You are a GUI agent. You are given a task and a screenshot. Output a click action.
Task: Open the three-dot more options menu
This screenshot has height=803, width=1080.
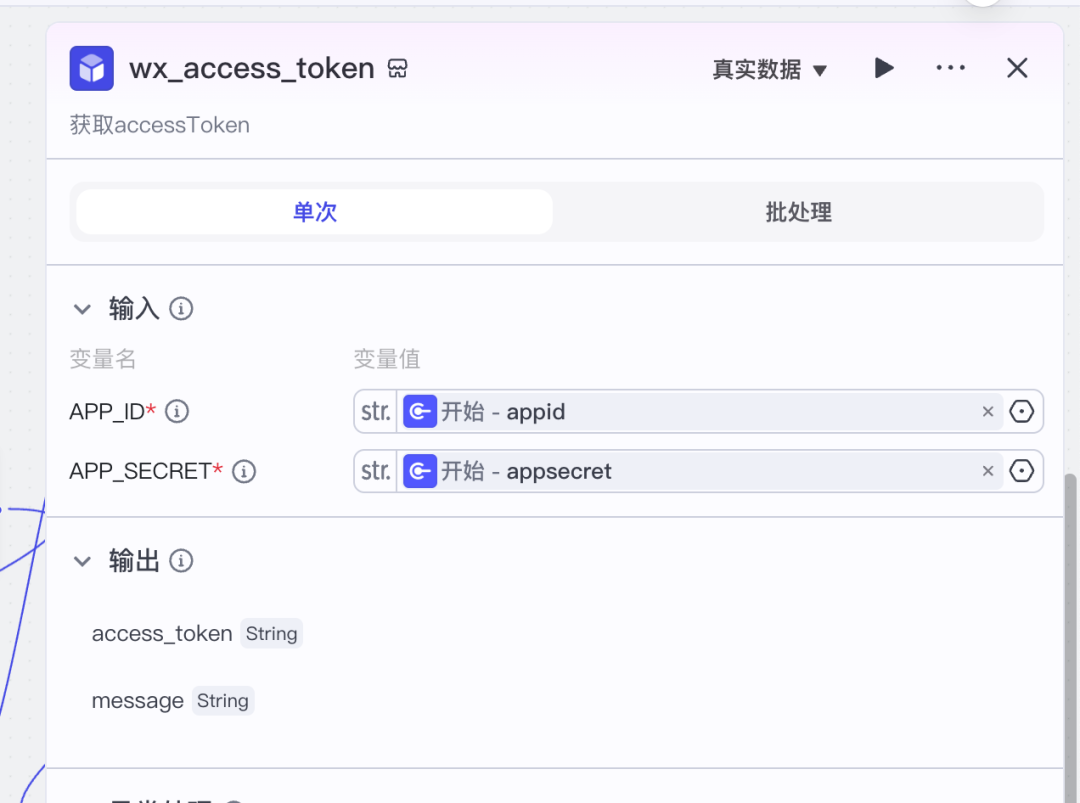(950, 68)
